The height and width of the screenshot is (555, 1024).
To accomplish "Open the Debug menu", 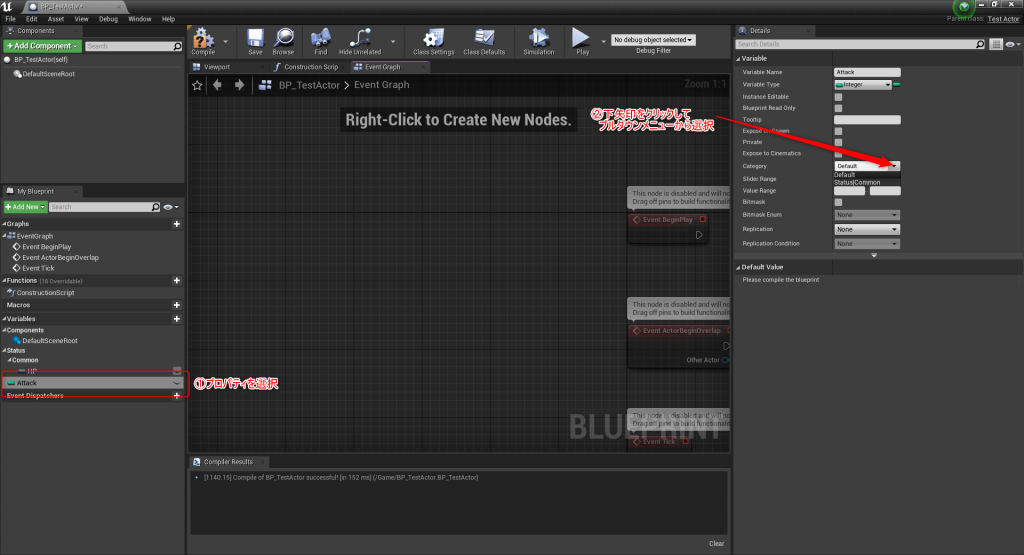I will 108,19.
